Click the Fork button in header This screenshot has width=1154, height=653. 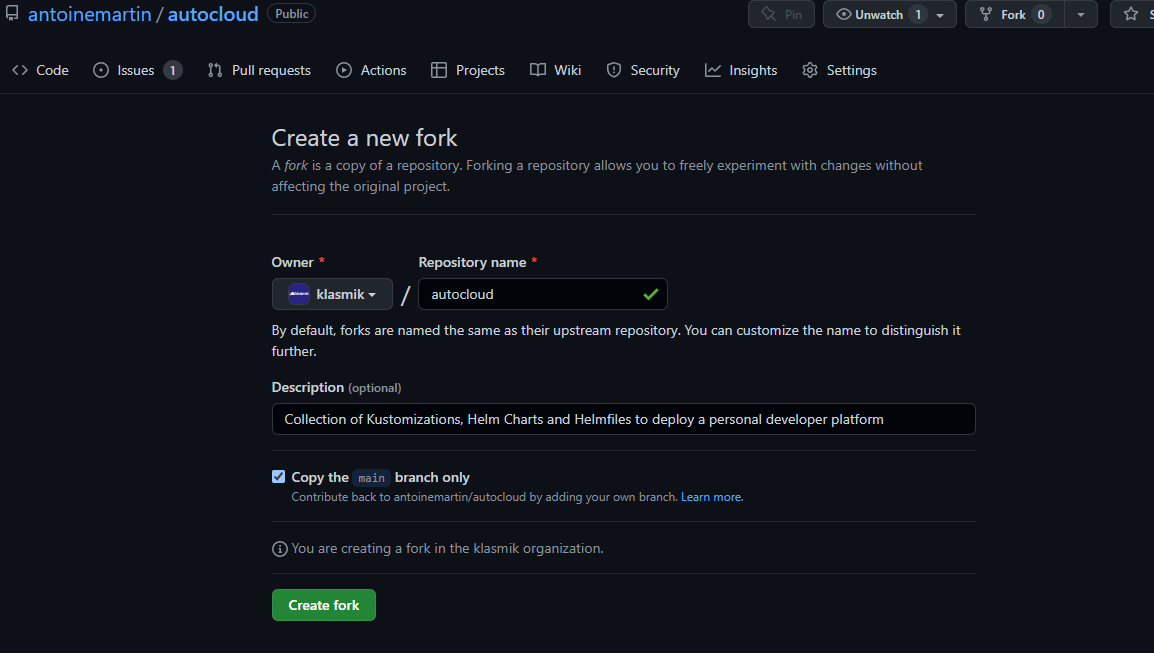coord(1013,14)
